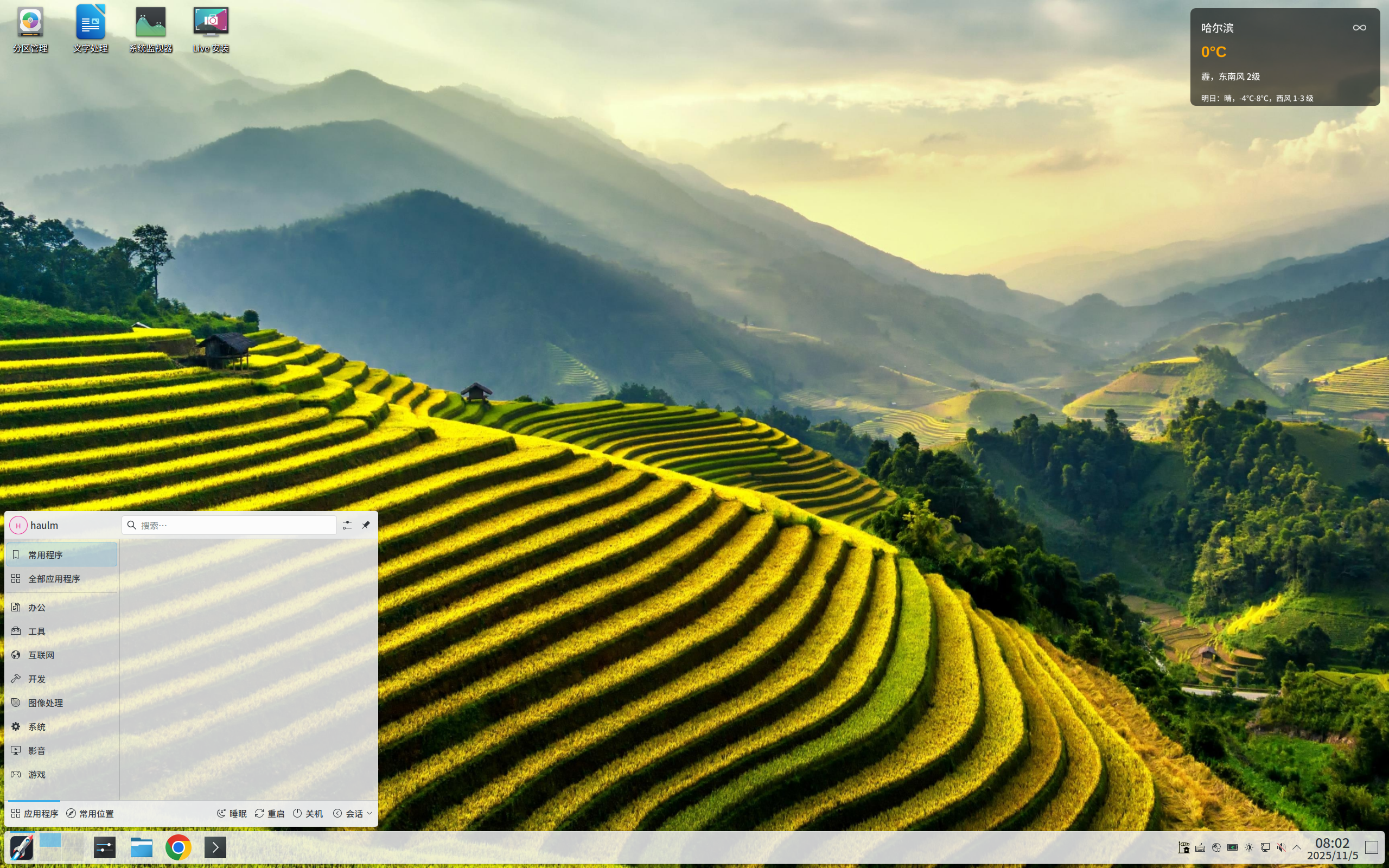Open the 分区管理 desktop icon
The image size is (1389, 868).
coord(30,30)
